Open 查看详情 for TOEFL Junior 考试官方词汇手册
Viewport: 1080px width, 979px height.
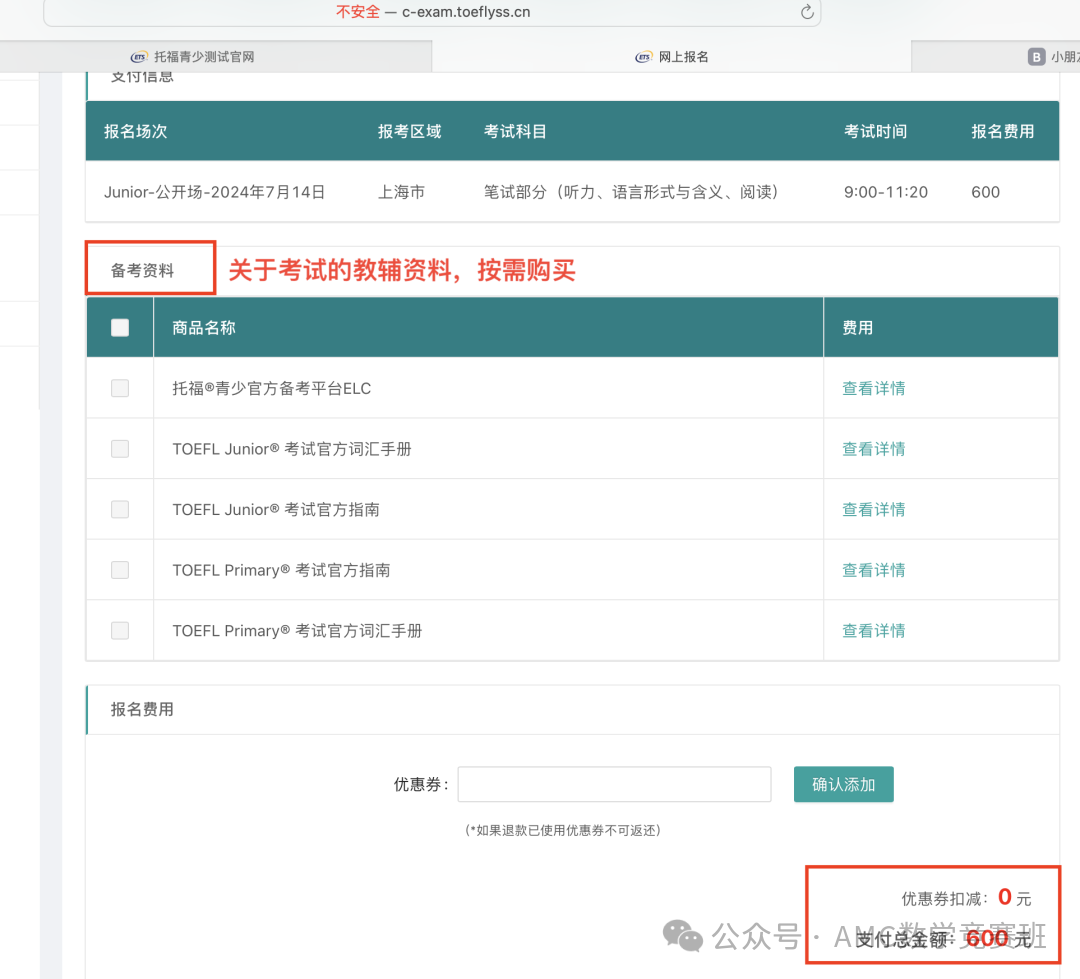(873, 449)
